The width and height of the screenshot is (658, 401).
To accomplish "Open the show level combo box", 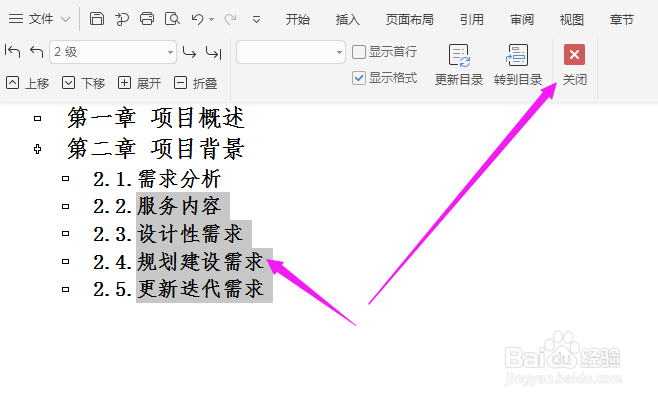I will 291,52.
